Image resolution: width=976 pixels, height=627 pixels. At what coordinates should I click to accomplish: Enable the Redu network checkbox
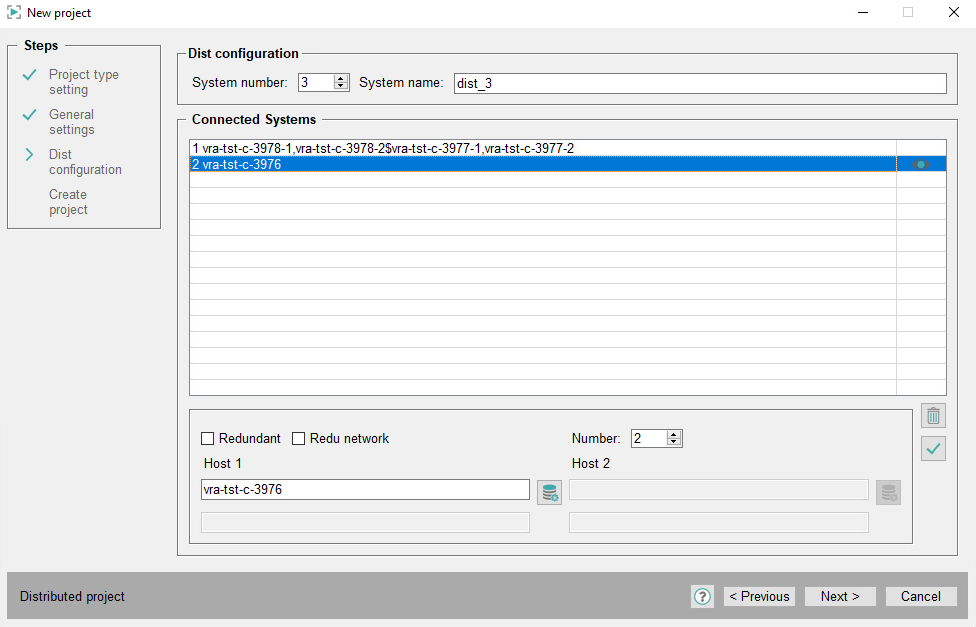pyautogui.click(x=299, y=438)
